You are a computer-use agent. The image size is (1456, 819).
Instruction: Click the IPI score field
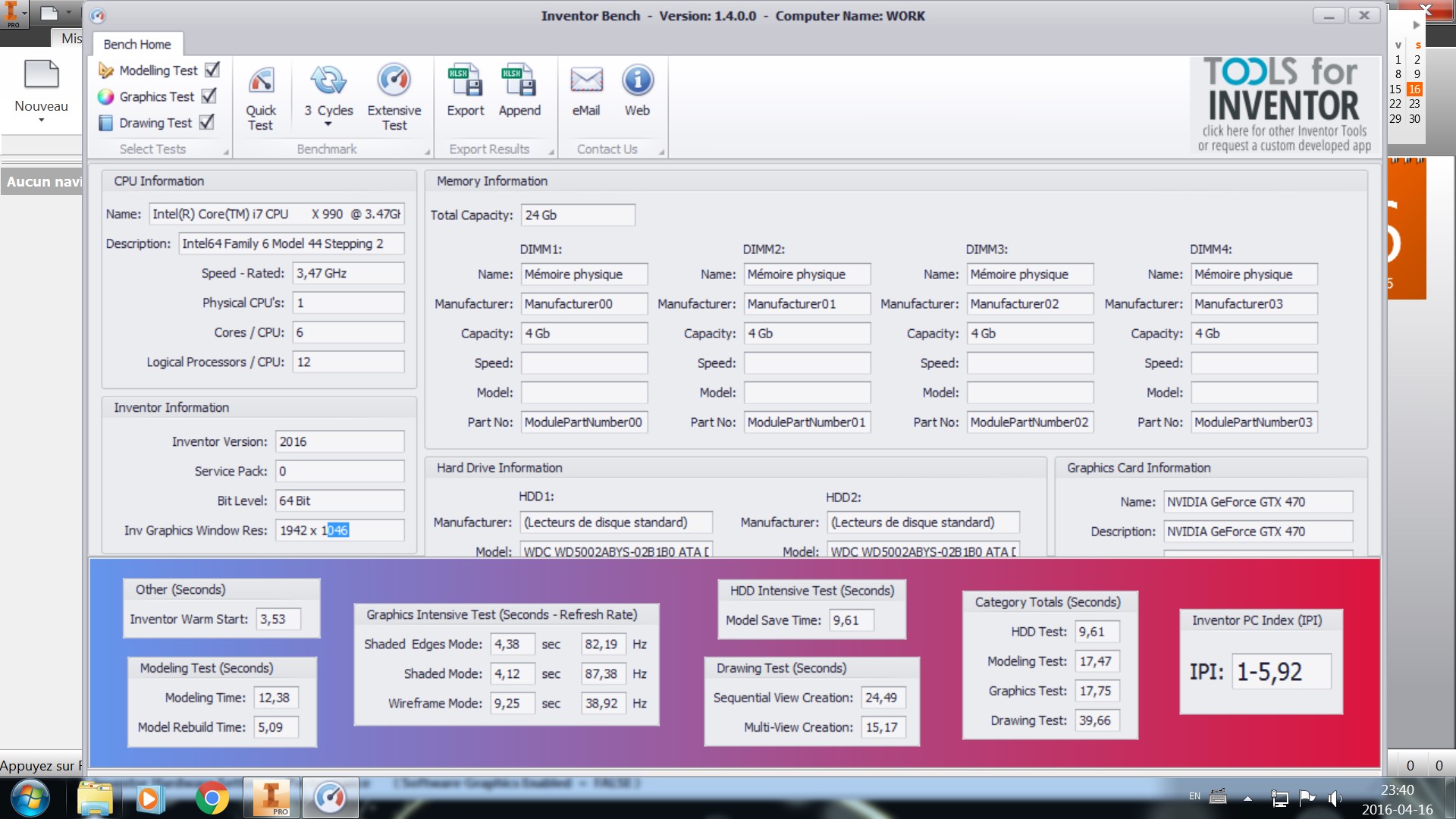point(1281,671)
